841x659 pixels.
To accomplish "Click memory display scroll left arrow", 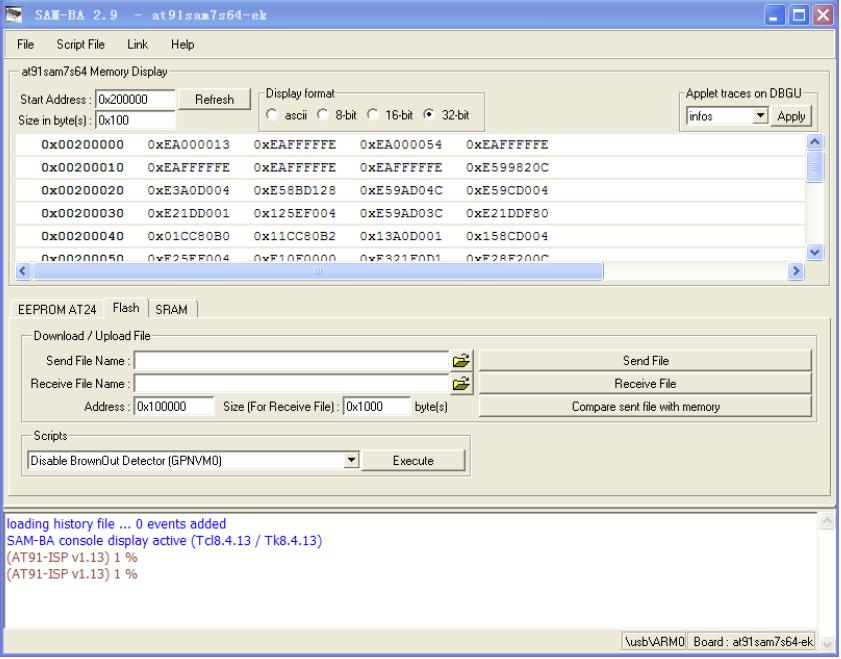I will coord(23,271).
